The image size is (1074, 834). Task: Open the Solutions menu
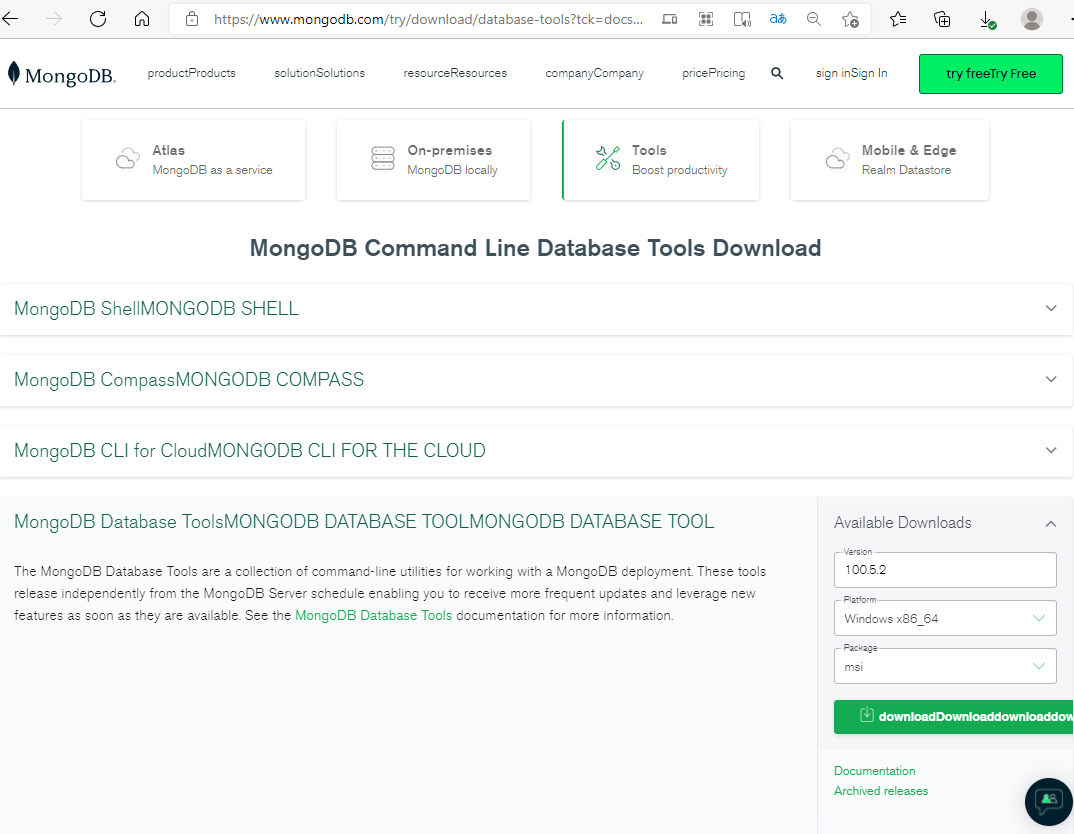point(319,73)
